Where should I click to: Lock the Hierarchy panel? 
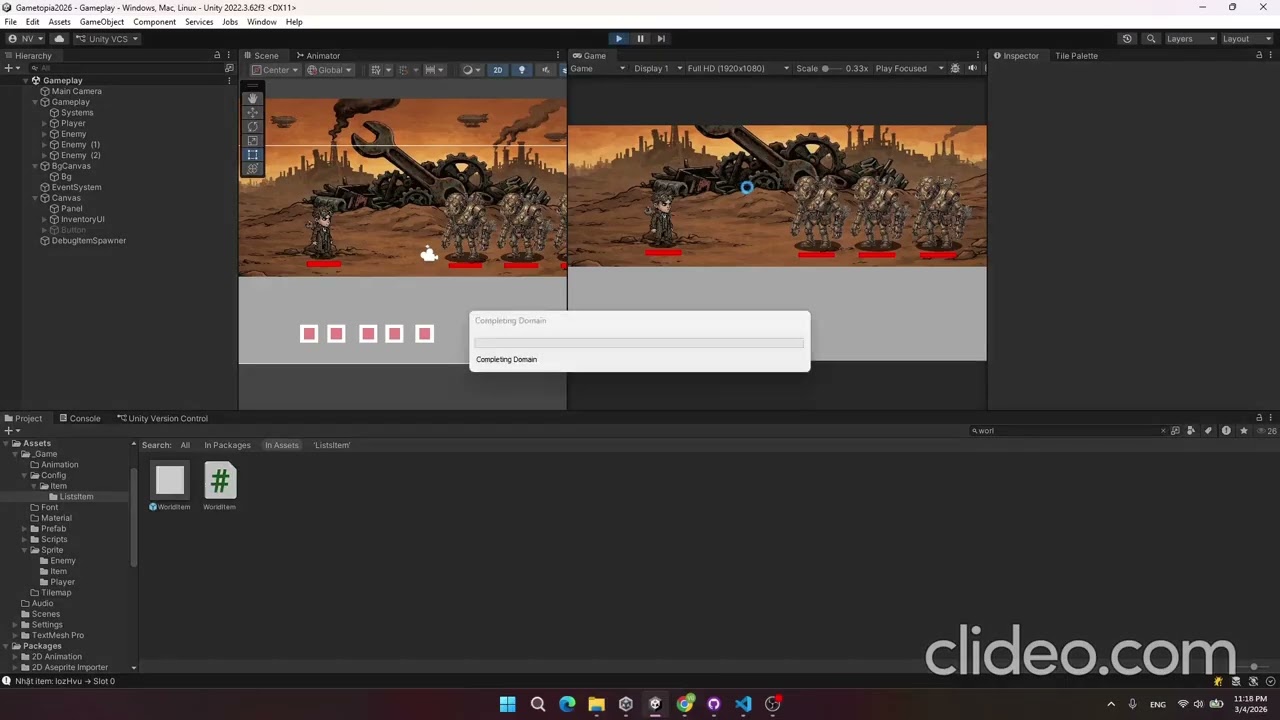coord(217,55)
